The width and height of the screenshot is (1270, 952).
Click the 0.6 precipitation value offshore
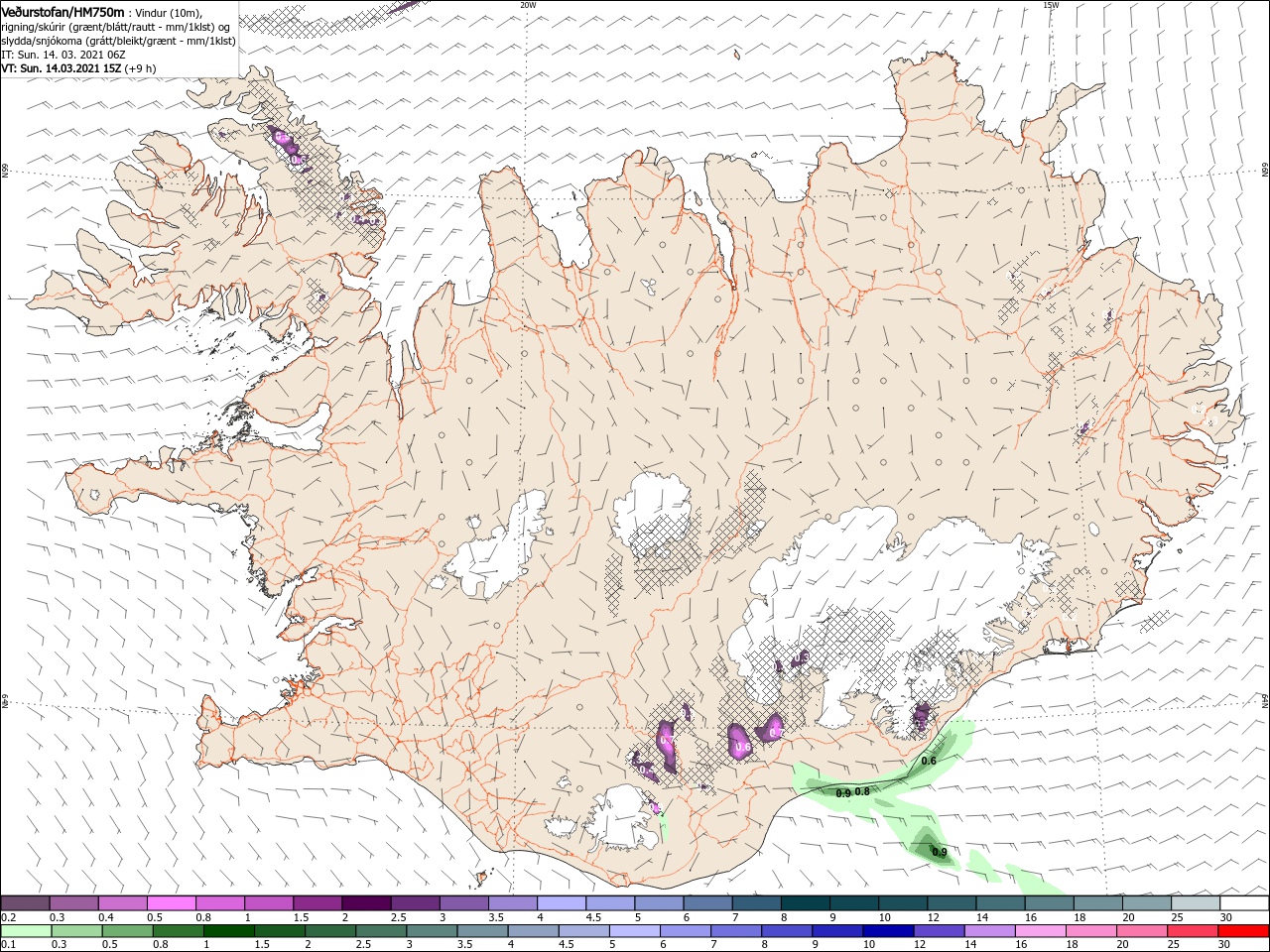(929, 761)
